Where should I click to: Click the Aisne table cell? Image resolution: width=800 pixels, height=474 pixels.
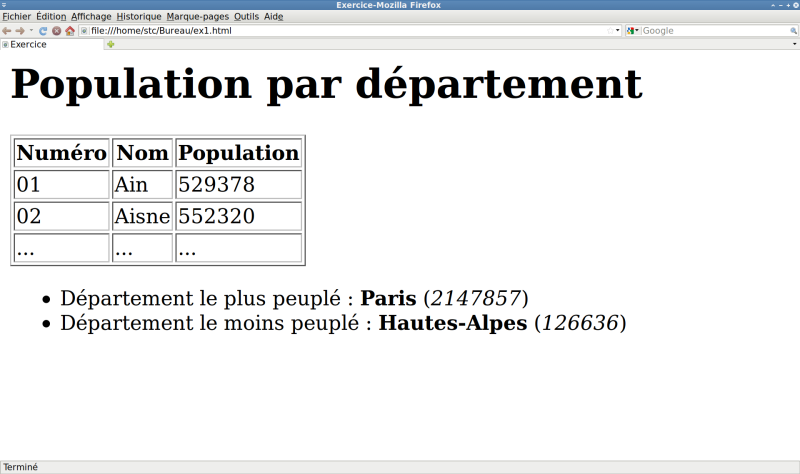[142, 216]
